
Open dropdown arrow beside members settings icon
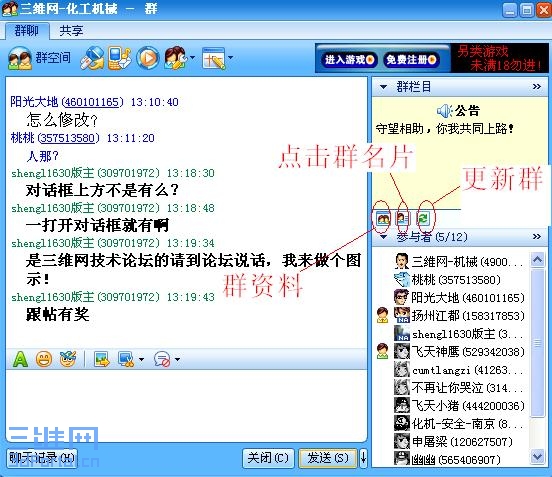tap(193, 57)
